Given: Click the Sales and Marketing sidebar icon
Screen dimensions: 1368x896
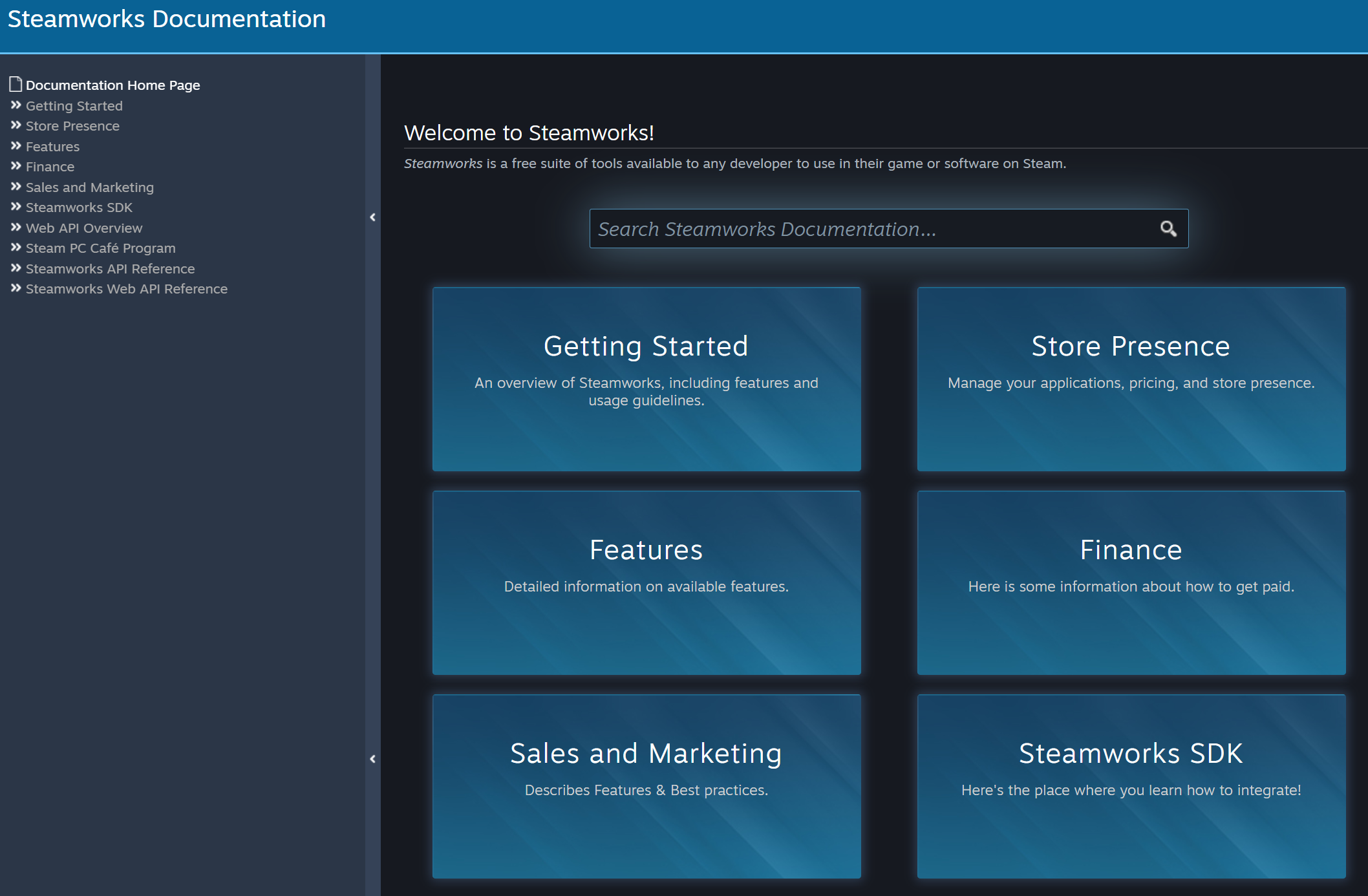Looking at the screenshot, I should [16, 186].
